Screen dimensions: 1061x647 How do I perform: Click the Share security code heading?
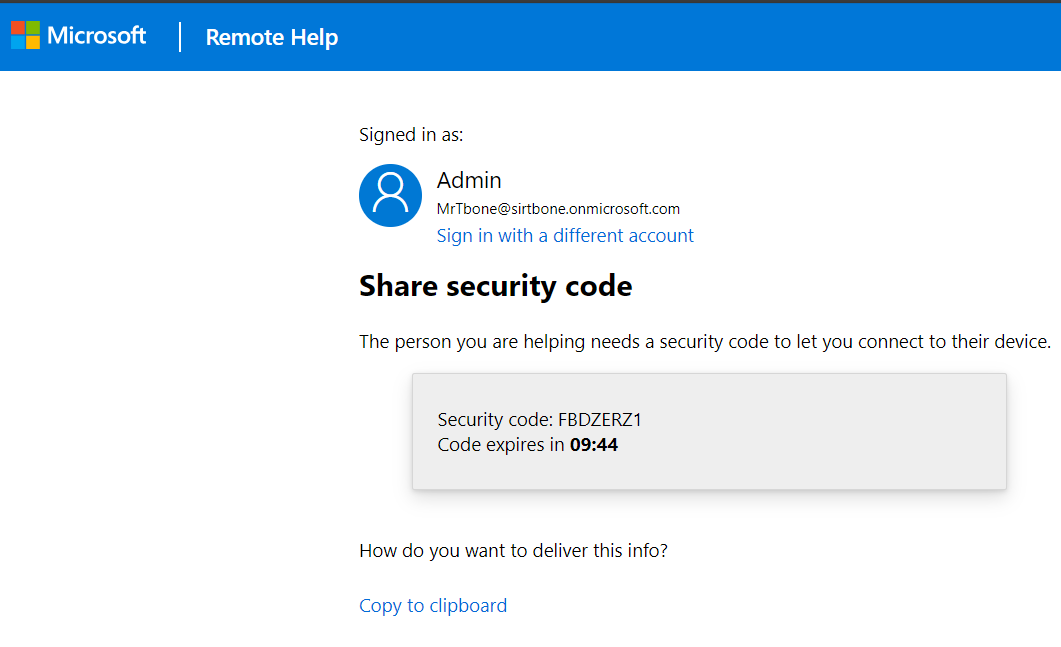coord(495,286)
